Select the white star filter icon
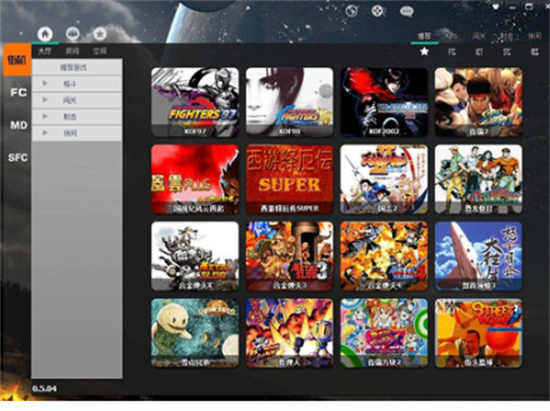 (425, 52)
